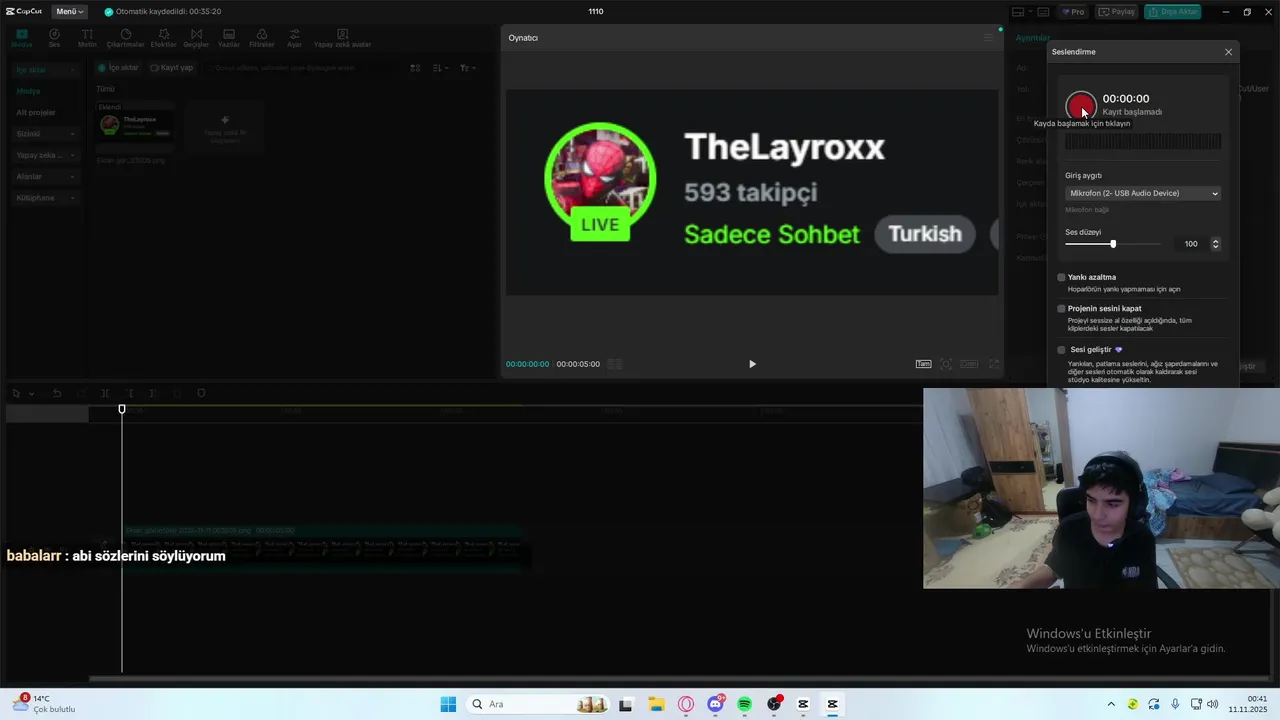Open File Explorer from the taskbar
The image size is (1280, 720).
click(x=656, y=704)
